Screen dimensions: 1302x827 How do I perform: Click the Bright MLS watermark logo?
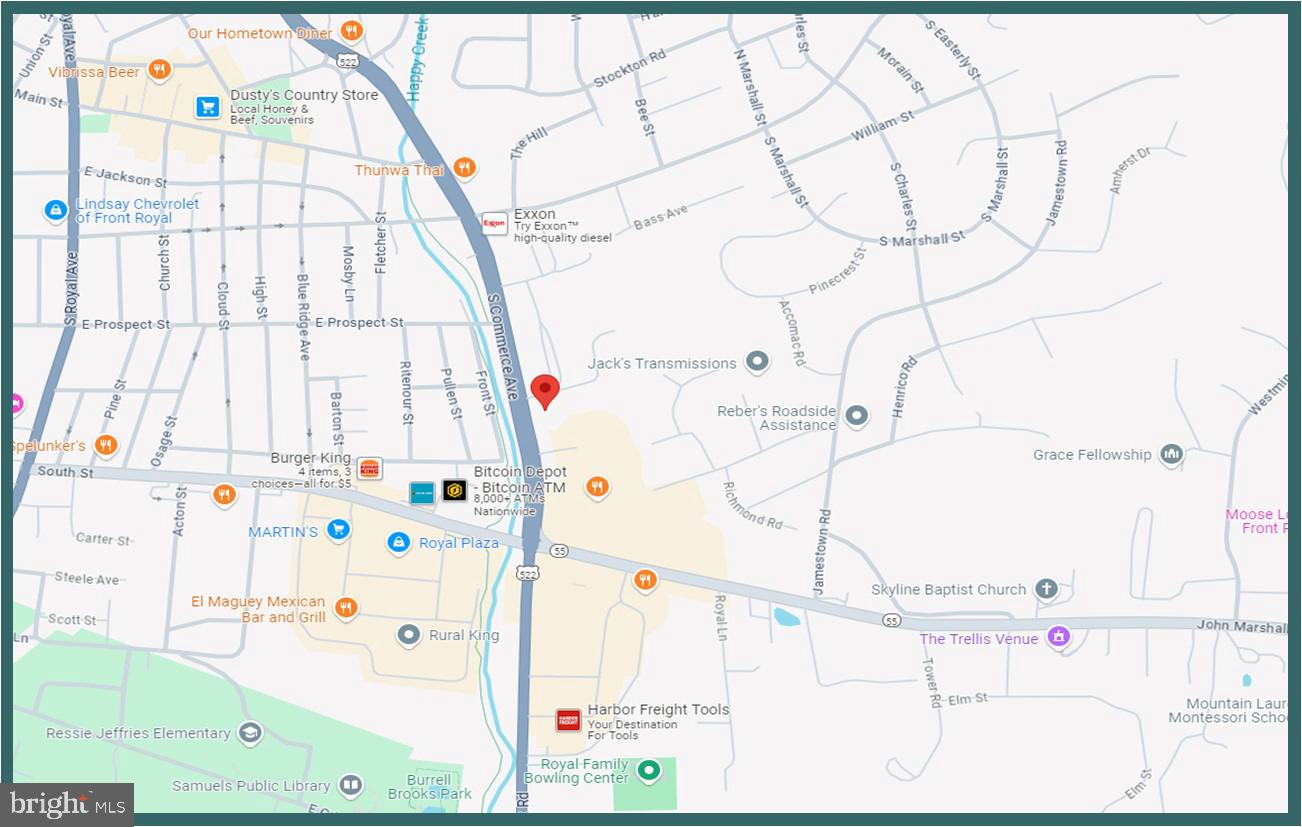coord(67,803)
